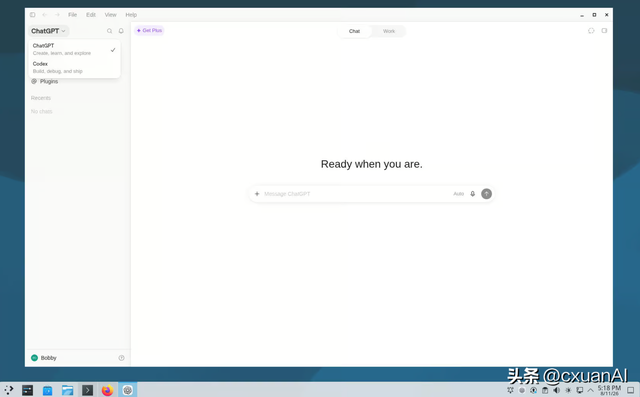This screenshot has width=640, height=397.
Task: Choose ChatGPT option in the switcher menu
Action: coord(74,49)
